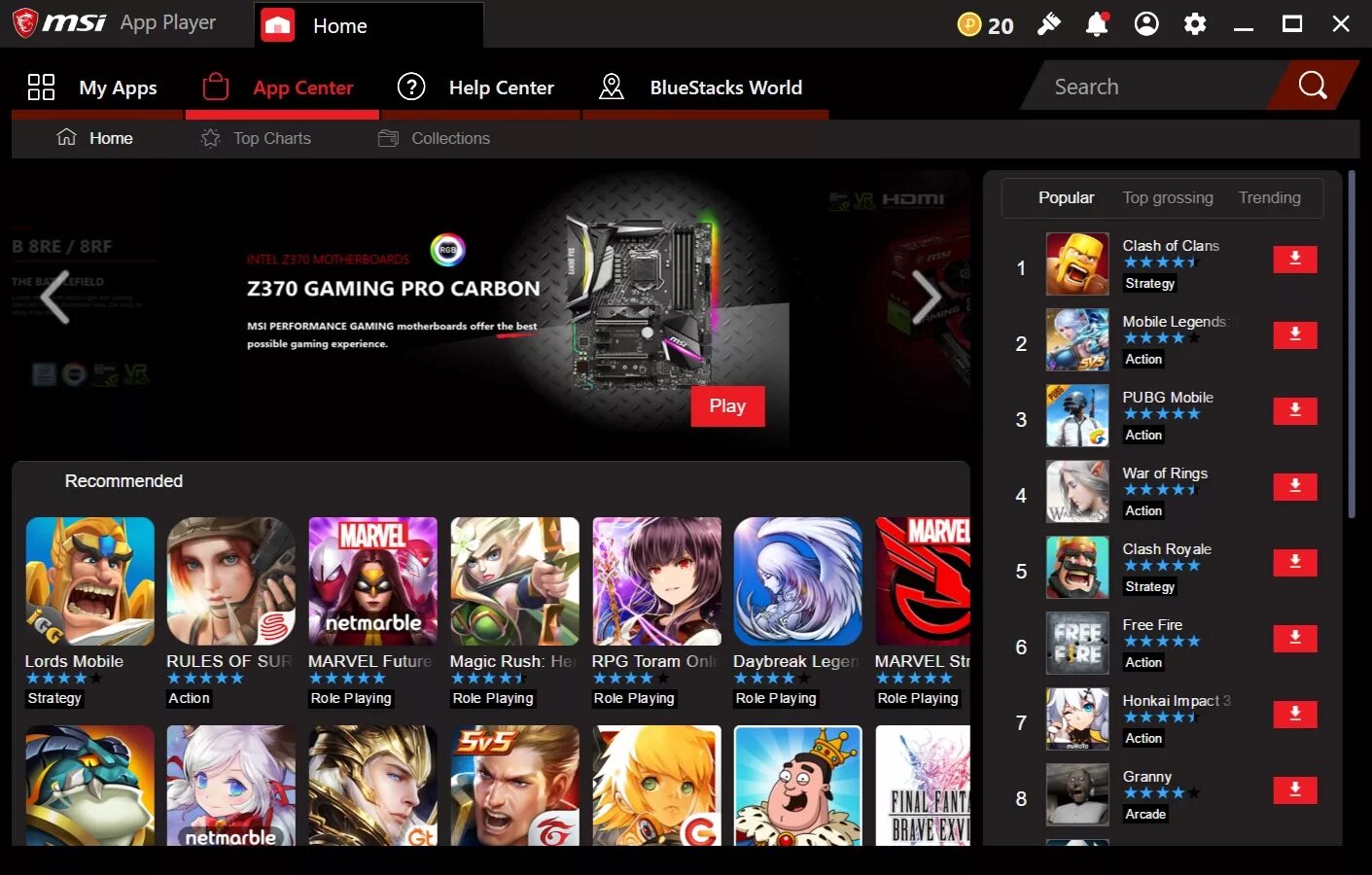Open MARVEL Future Fight app

(x=373, y=581)
